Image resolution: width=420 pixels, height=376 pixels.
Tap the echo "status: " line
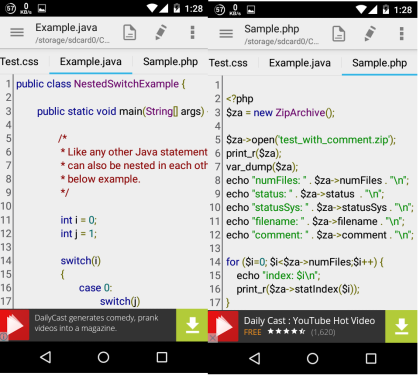pyautogui.click(x=305, y=194)
